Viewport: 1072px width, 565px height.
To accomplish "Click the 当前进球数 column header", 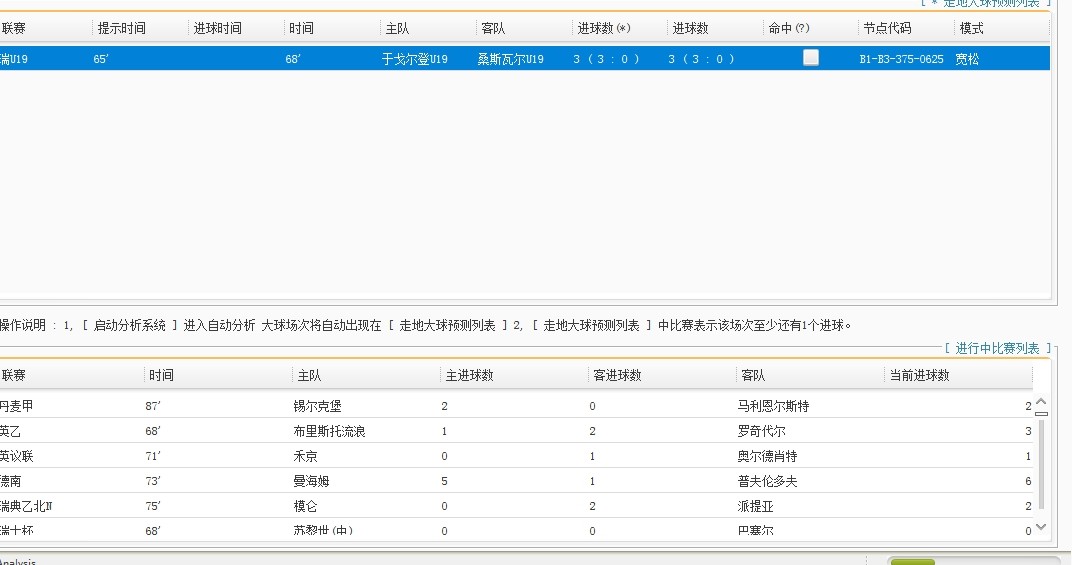I will 919,375.
